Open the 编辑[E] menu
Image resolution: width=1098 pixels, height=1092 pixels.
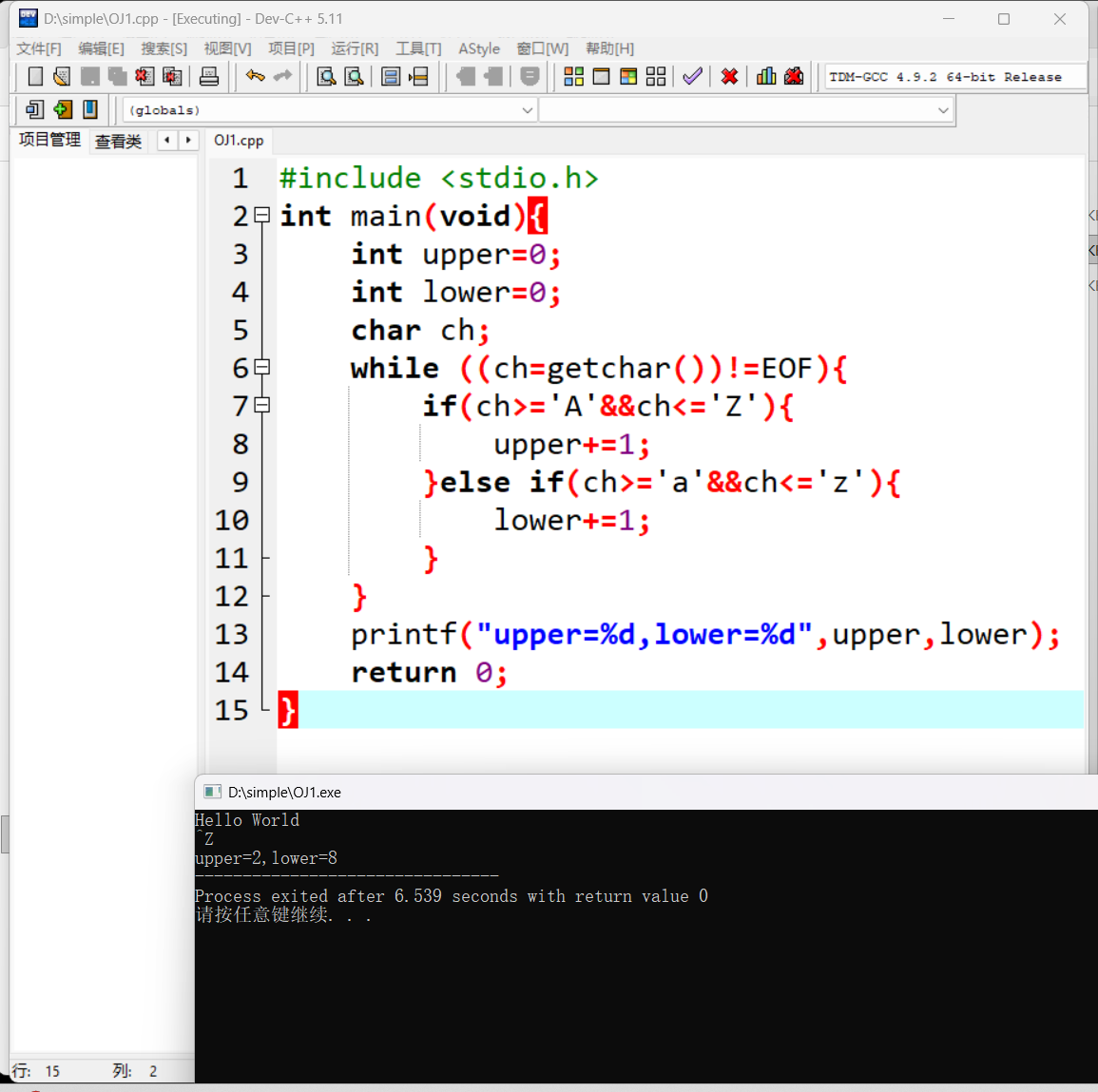(101, 48)
